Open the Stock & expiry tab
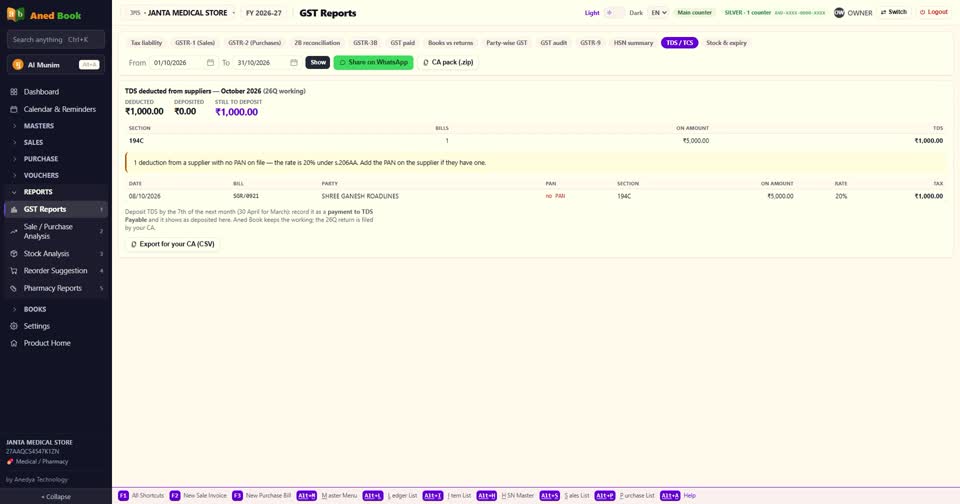This screenshot has height=504, width=960. pos(726,43)
